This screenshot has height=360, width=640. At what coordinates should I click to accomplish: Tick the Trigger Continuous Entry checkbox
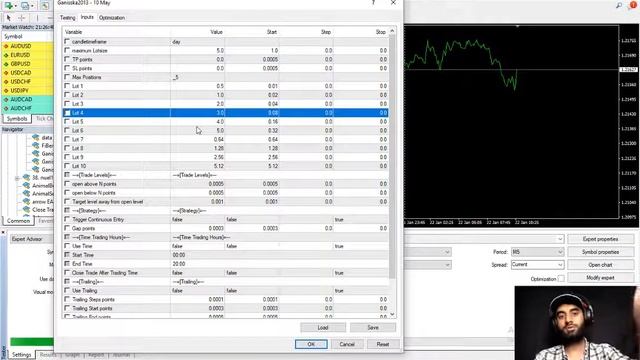click(x=67, y=219)
